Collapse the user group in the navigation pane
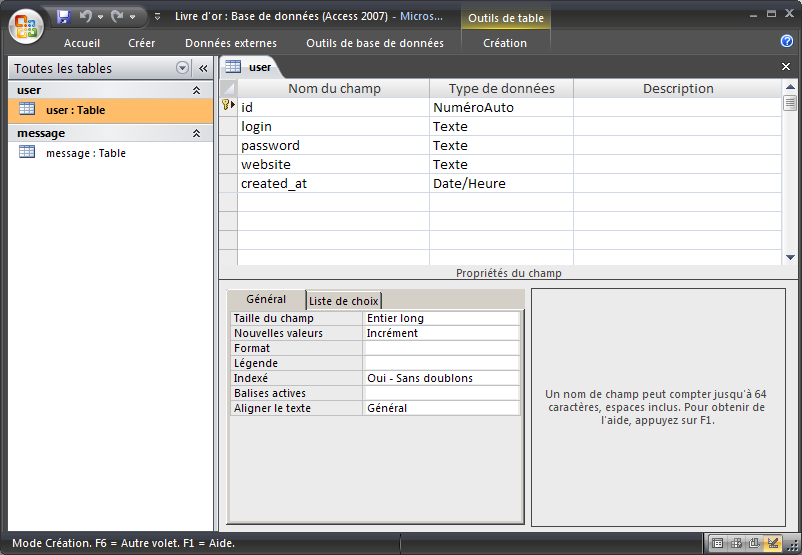Screen dimensions: 802x555 196,90
